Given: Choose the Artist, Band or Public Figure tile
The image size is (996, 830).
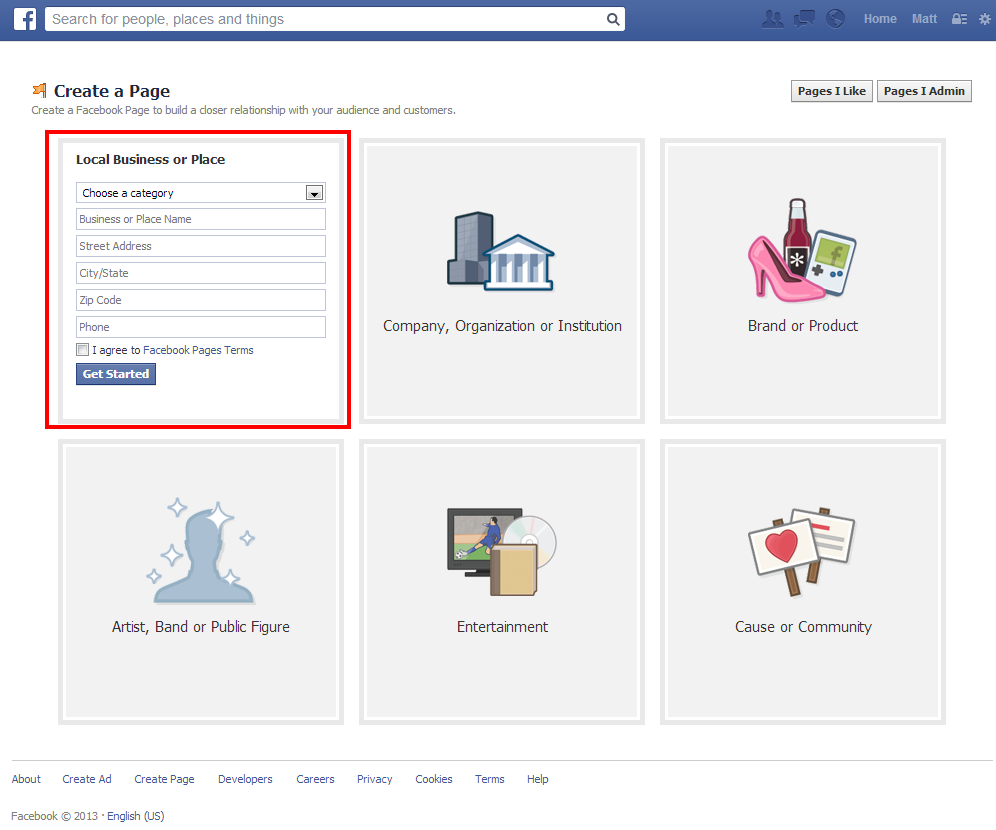Looking at the screenshot, I should 201,581.
